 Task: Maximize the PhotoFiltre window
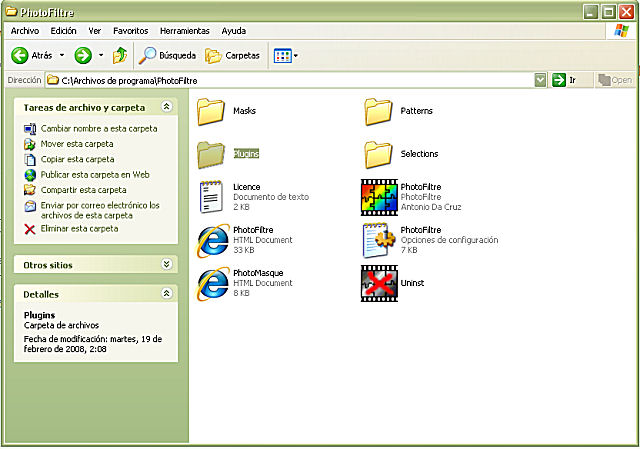click(608, 12)
